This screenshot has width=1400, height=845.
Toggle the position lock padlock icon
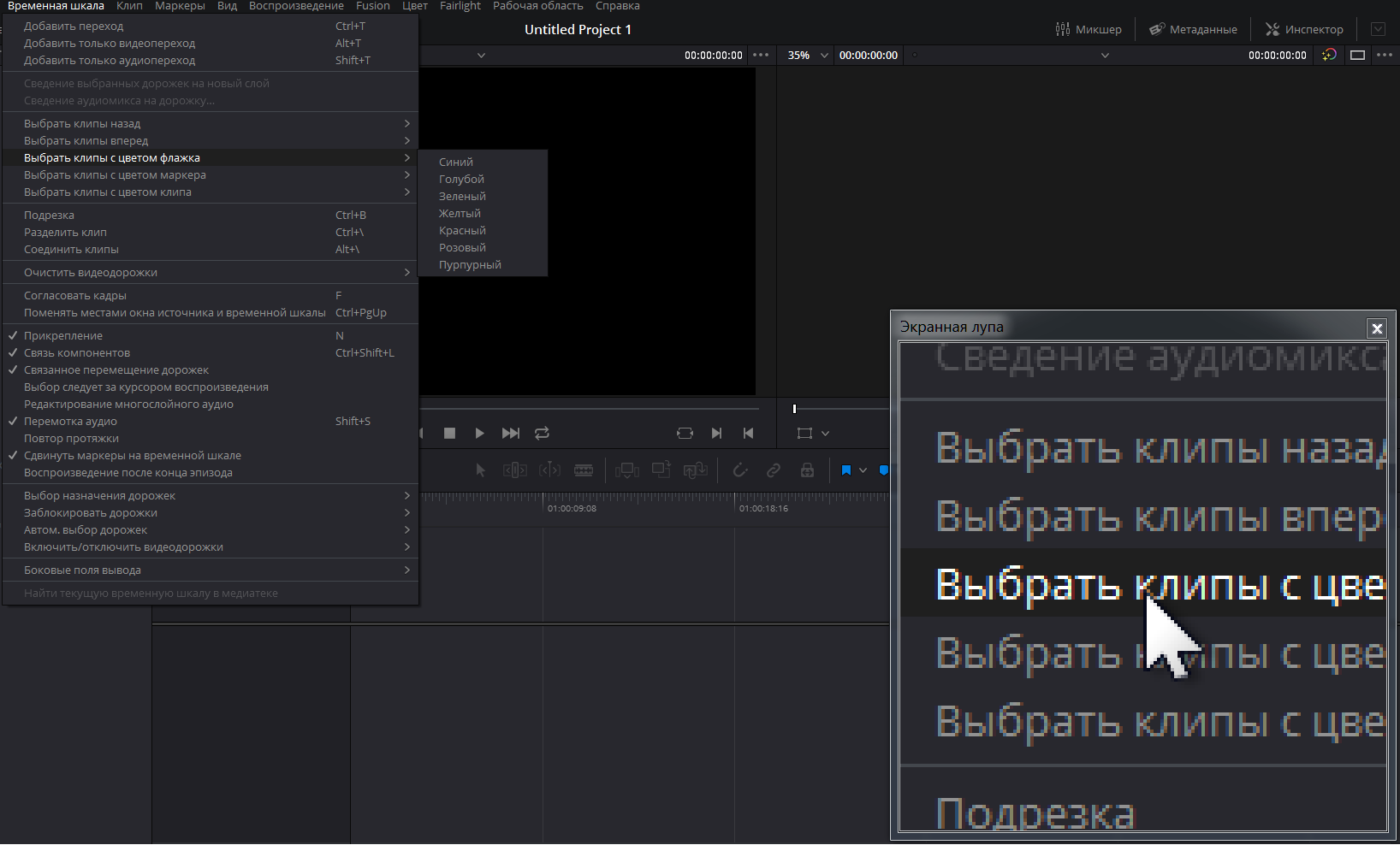[807, 470]
